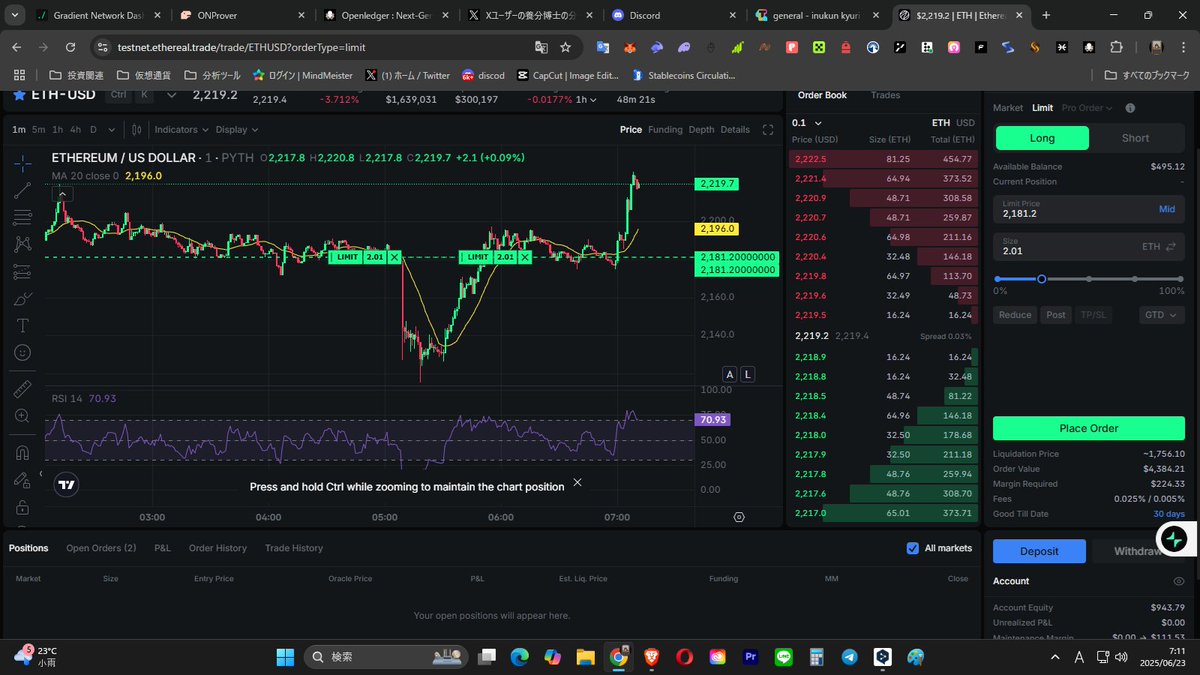Viewport: 1200px width, 675px height.
Task: Click the Deposit button
Action: pyautogui.click(x=1039, y=551)
